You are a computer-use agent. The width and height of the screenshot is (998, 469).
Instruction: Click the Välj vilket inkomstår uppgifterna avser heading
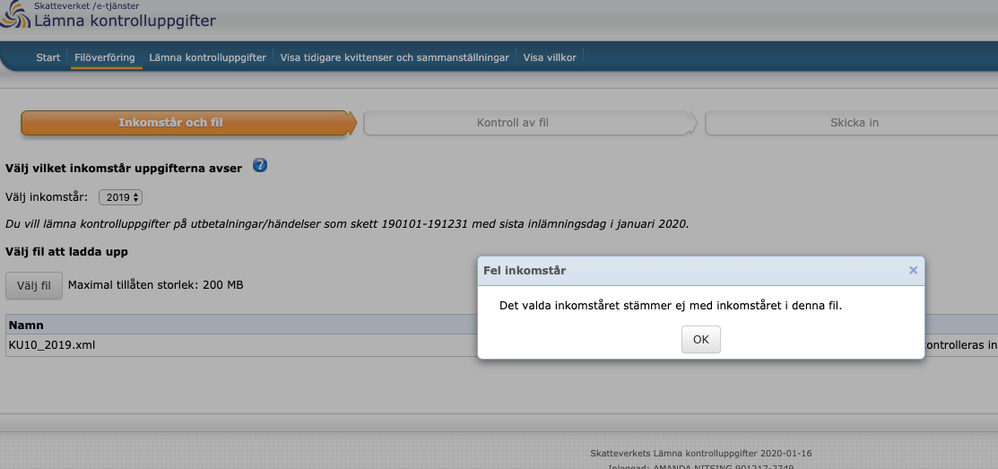pos(123,169)
